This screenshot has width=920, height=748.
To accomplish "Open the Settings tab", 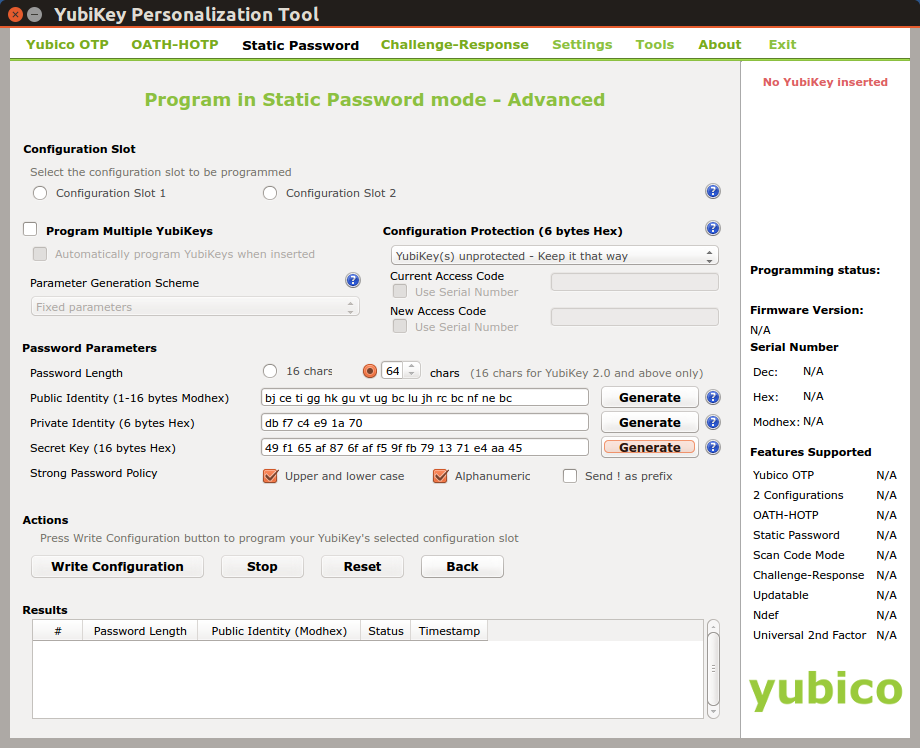I will (x=582, y=45).
